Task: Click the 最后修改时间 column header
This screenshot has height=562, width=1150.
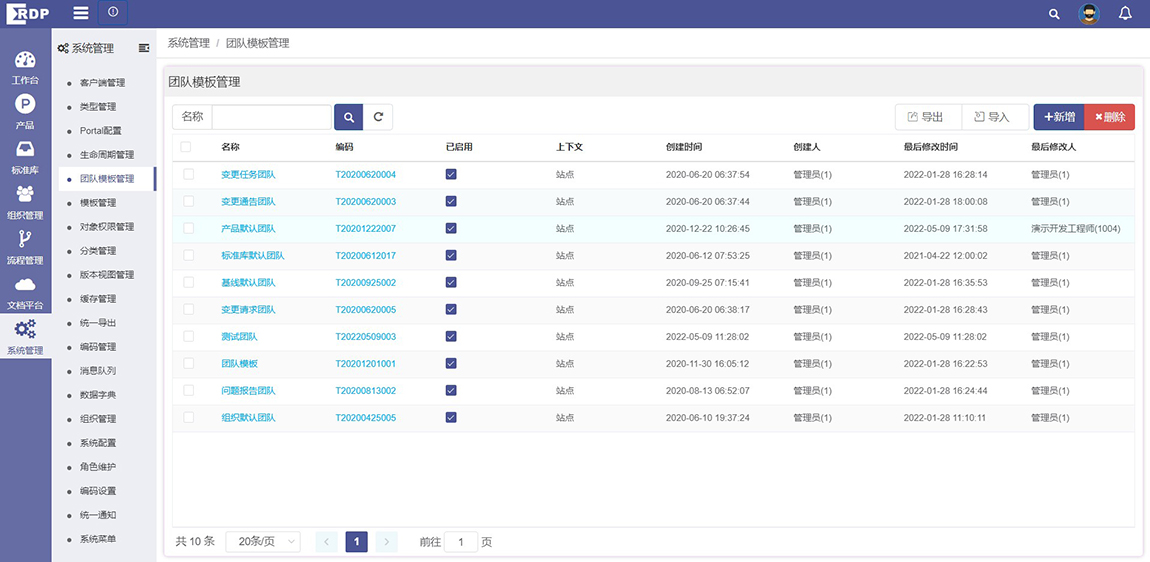Action: coord(930,147)
